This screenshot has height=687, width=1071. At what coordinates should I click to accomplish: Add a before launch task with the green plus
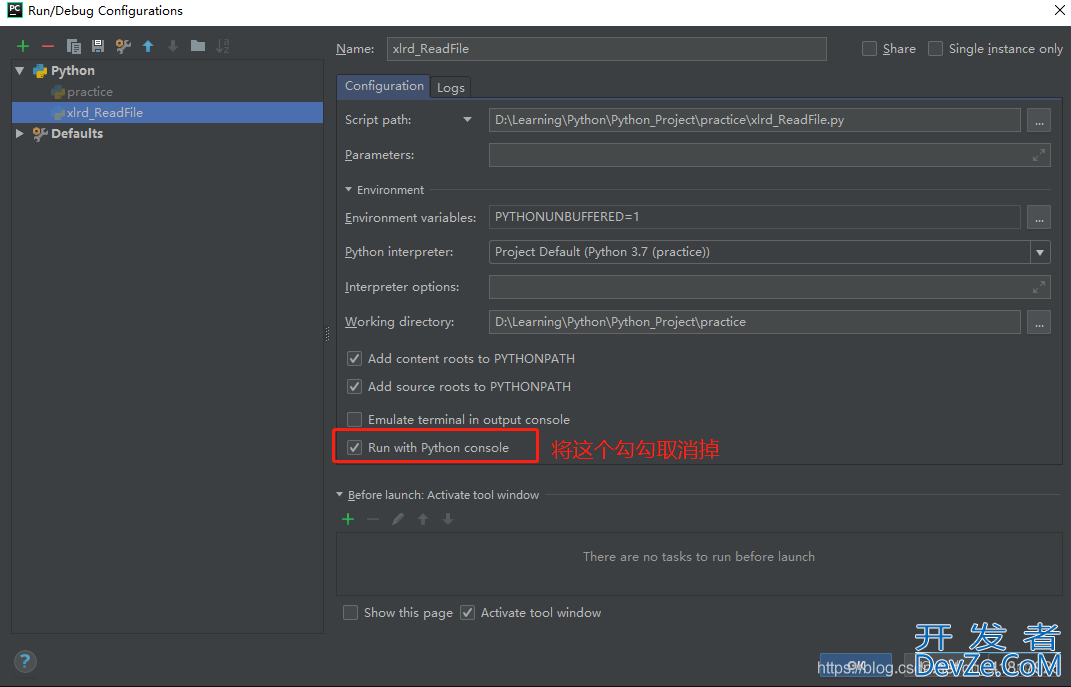348,519
